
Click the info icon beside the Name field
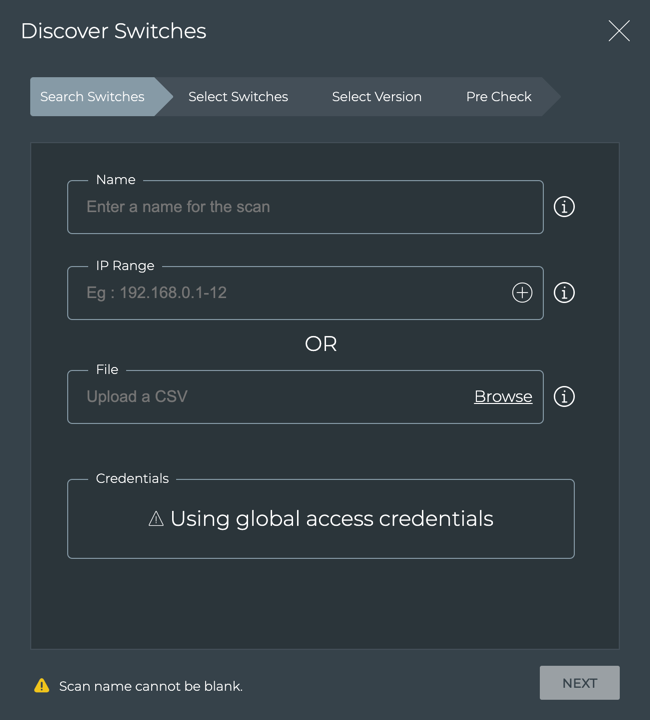564,207
